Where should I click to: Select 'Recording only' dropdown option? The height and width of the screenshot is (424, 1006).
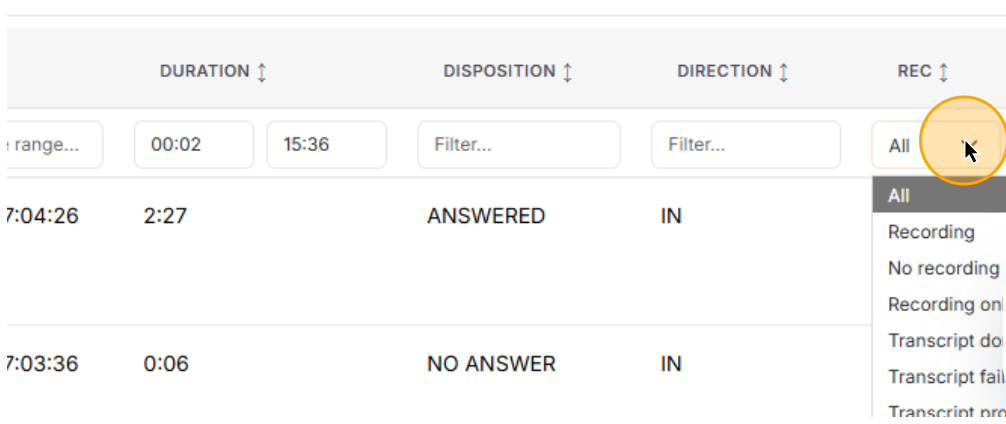coord(944,304)
